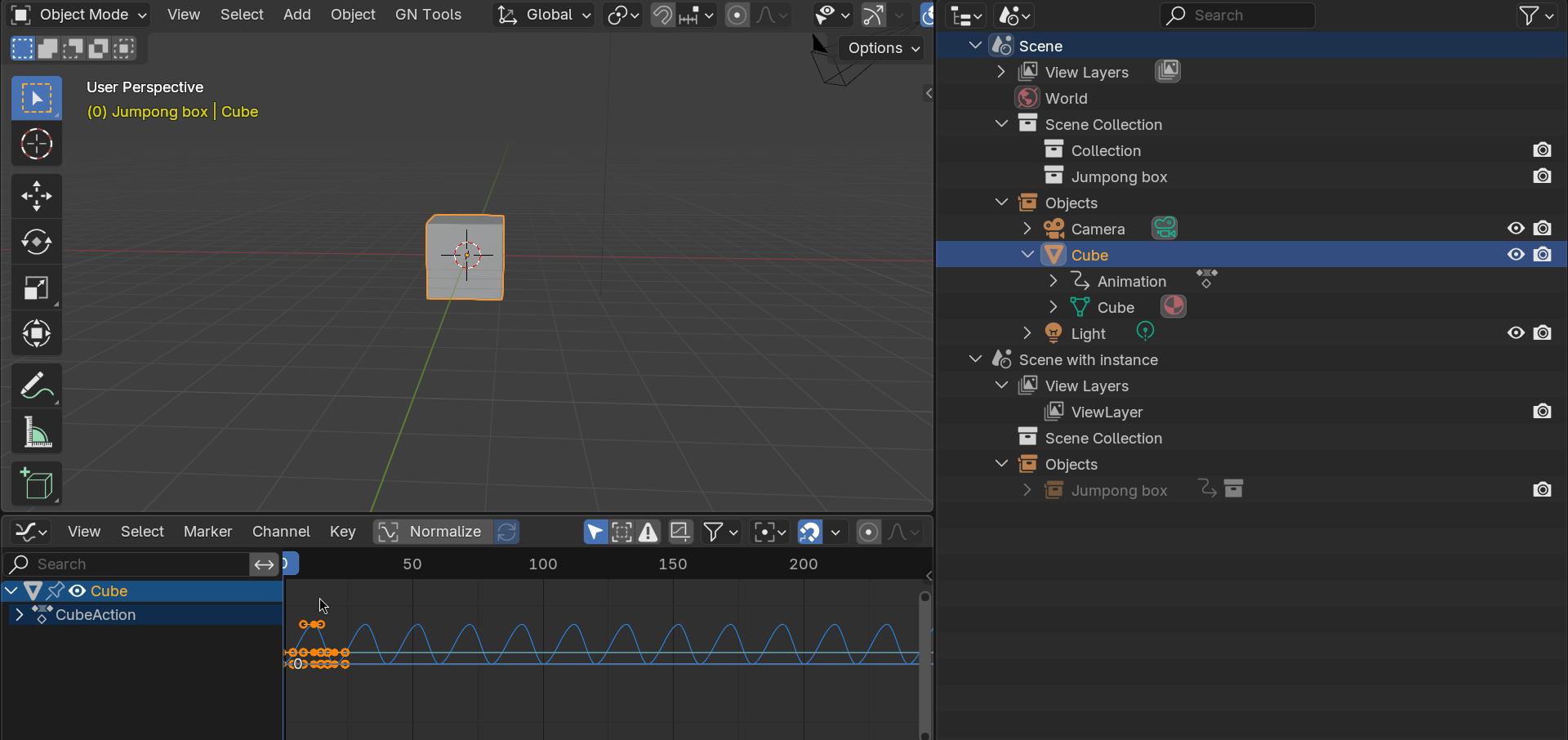Screen dimensions: 1568x740
Task: Select the Transform tool
Action: [x=37, y=333]
